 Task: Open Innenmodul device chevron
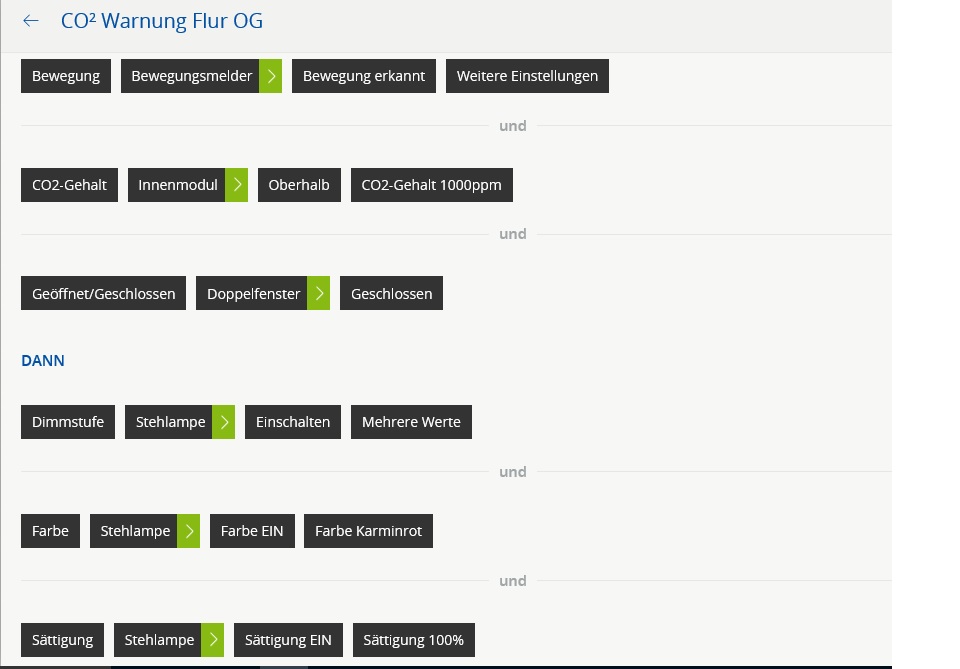pyautogui.click(x=236, y=185)
